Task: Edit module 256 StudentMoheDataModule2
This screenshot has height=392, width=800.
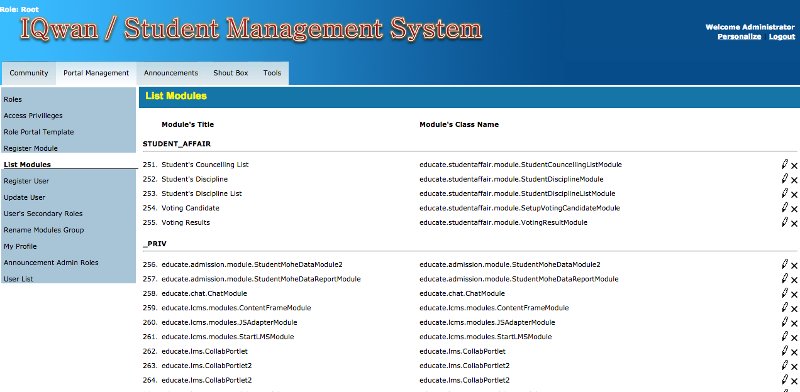Action: pos(785,264)
